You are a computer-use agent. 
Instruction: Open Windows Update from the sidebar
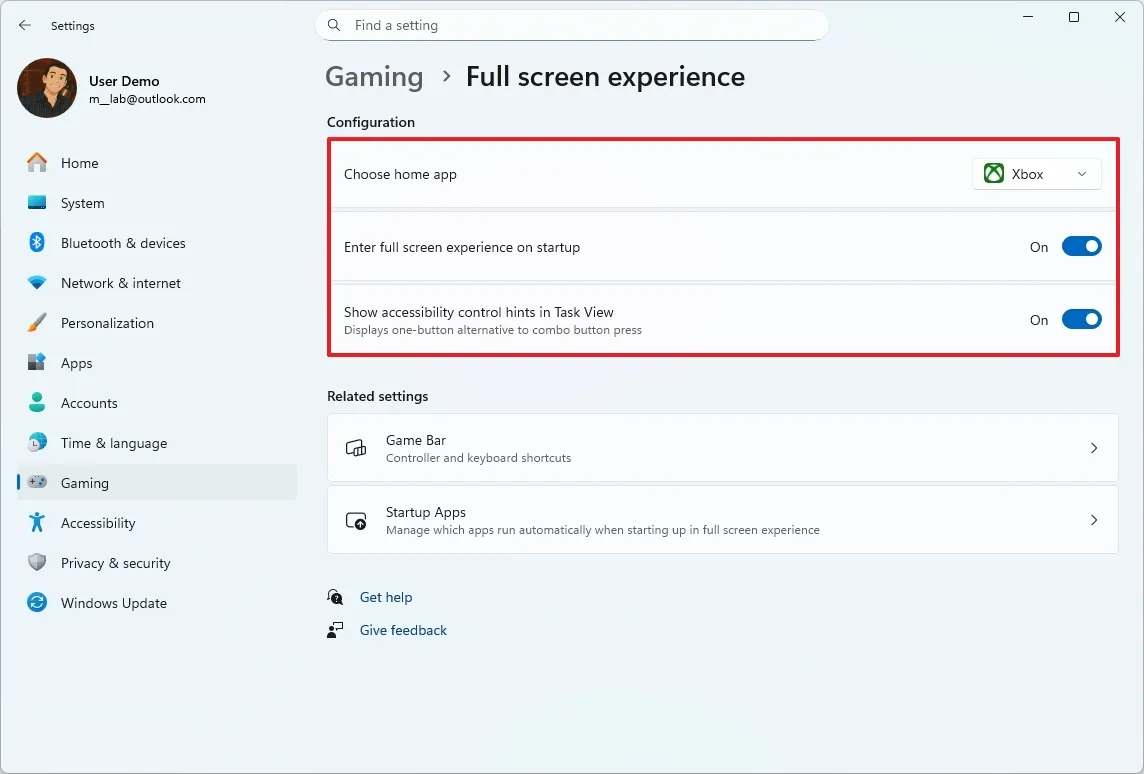pyautogui.click(x=114, y=603)
